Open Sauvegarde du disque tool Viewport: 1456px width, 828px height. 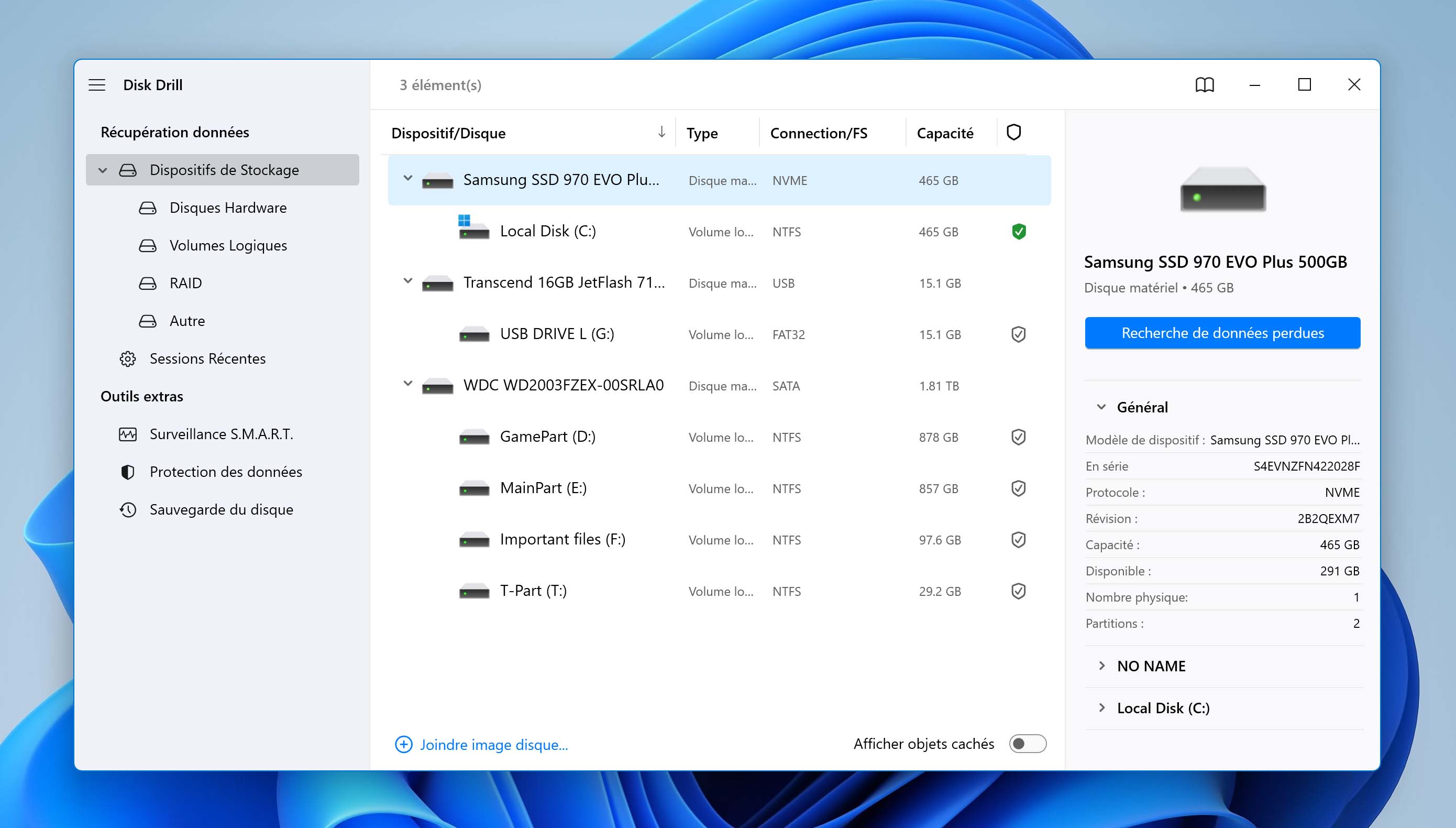222,509
